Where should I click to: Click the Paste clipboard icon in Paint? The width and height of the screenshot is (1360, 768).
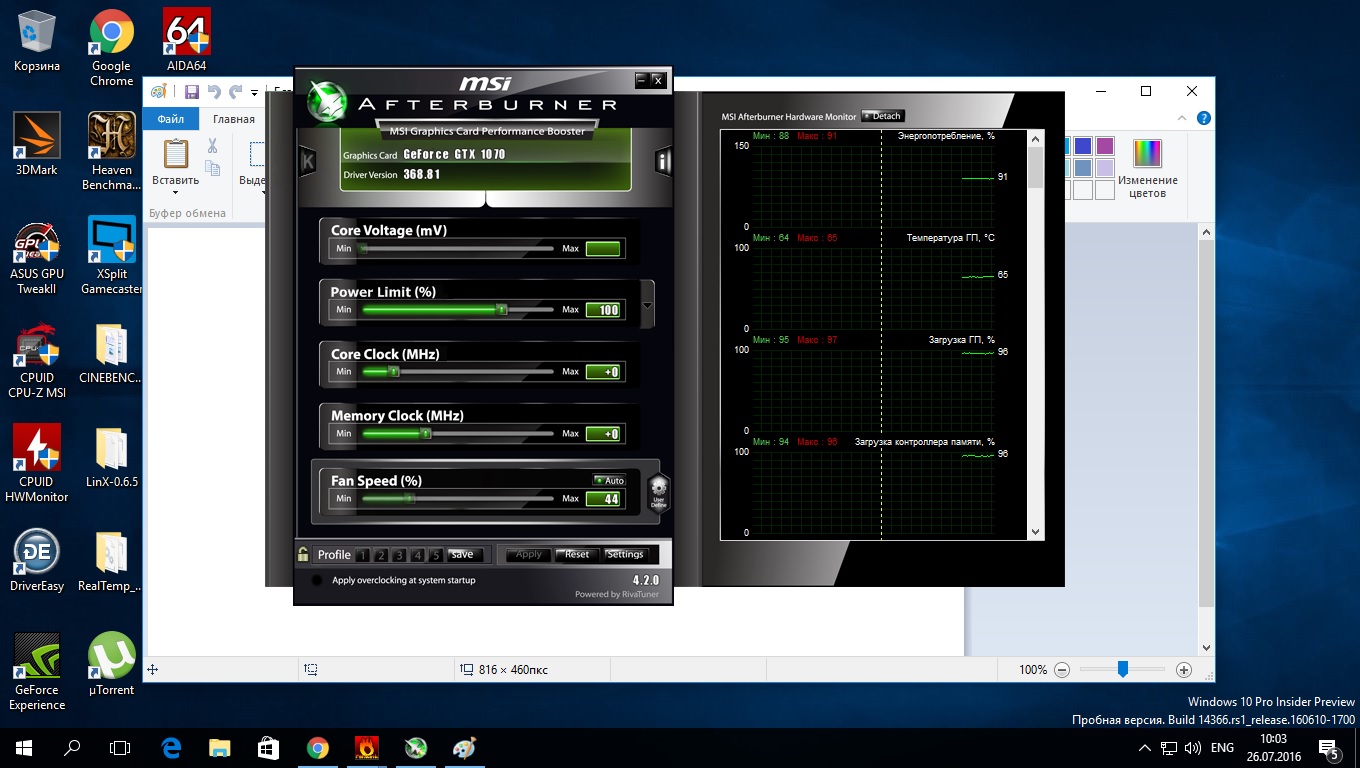176,154
